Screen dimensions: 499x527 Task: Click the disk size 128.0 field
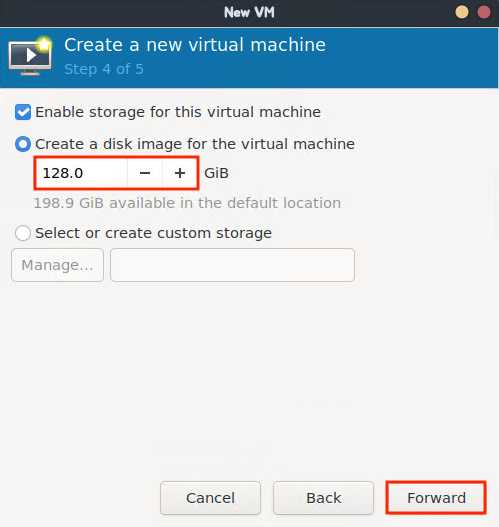click(x=82, y=173)
